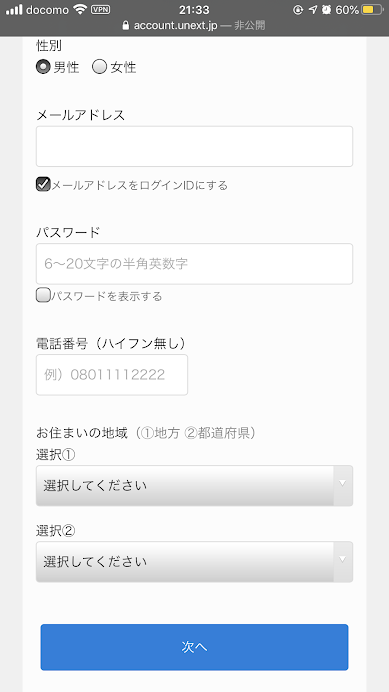Enable パスワードを表示する checkbox
Viewport: 389px width, 692px height.
tap(43, 295)
